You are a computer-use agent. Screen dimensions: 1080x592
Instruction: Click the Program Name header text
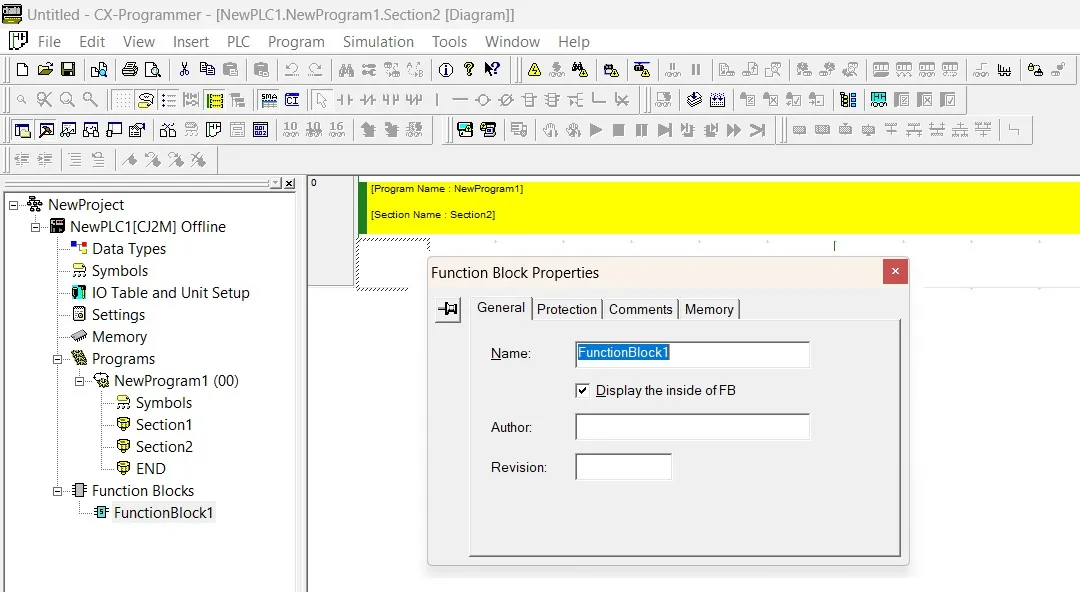point(447,189)
